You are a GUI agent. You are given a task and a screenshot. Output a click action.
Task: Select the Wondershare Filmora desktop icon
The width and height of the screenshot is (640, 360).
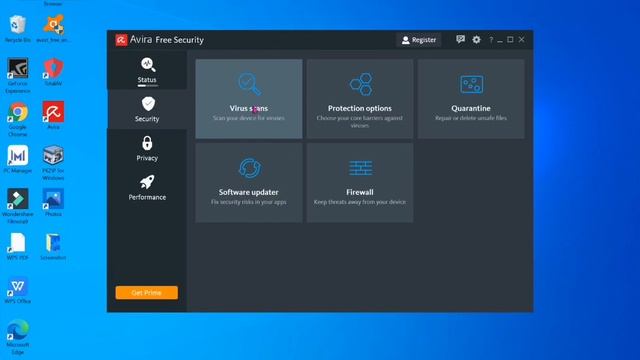pyautogui.click(x=18, y=206)
